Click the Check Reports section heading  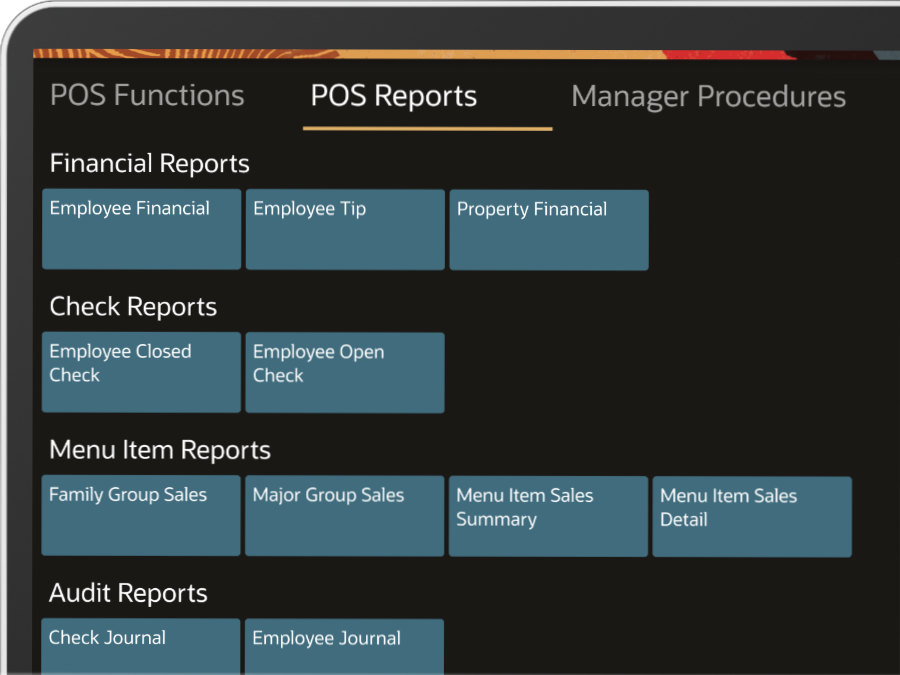coord(133,307)
